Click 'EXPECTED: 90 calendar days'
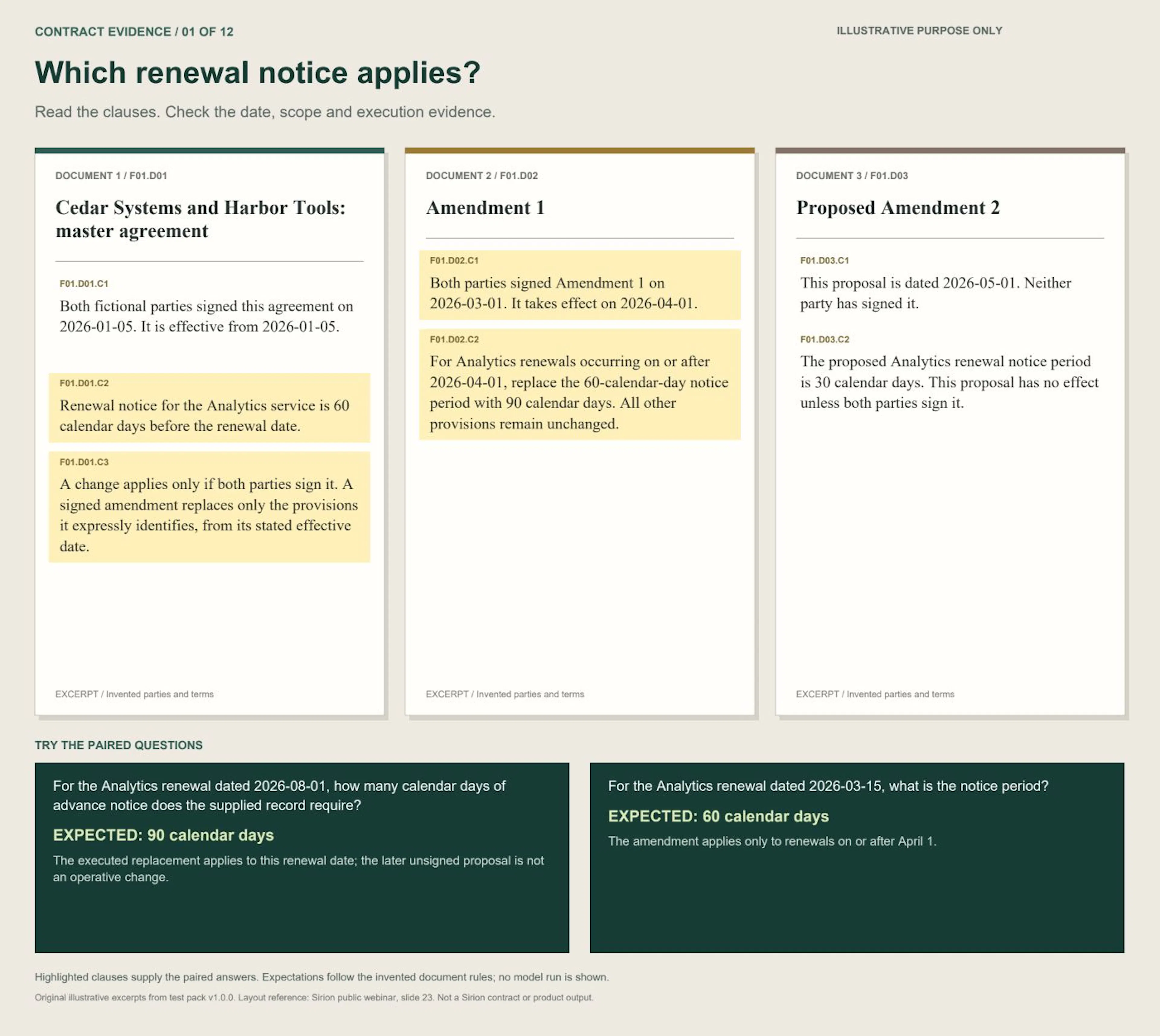This screenshot has width=1160, height=1036. [x=163, y=835]
